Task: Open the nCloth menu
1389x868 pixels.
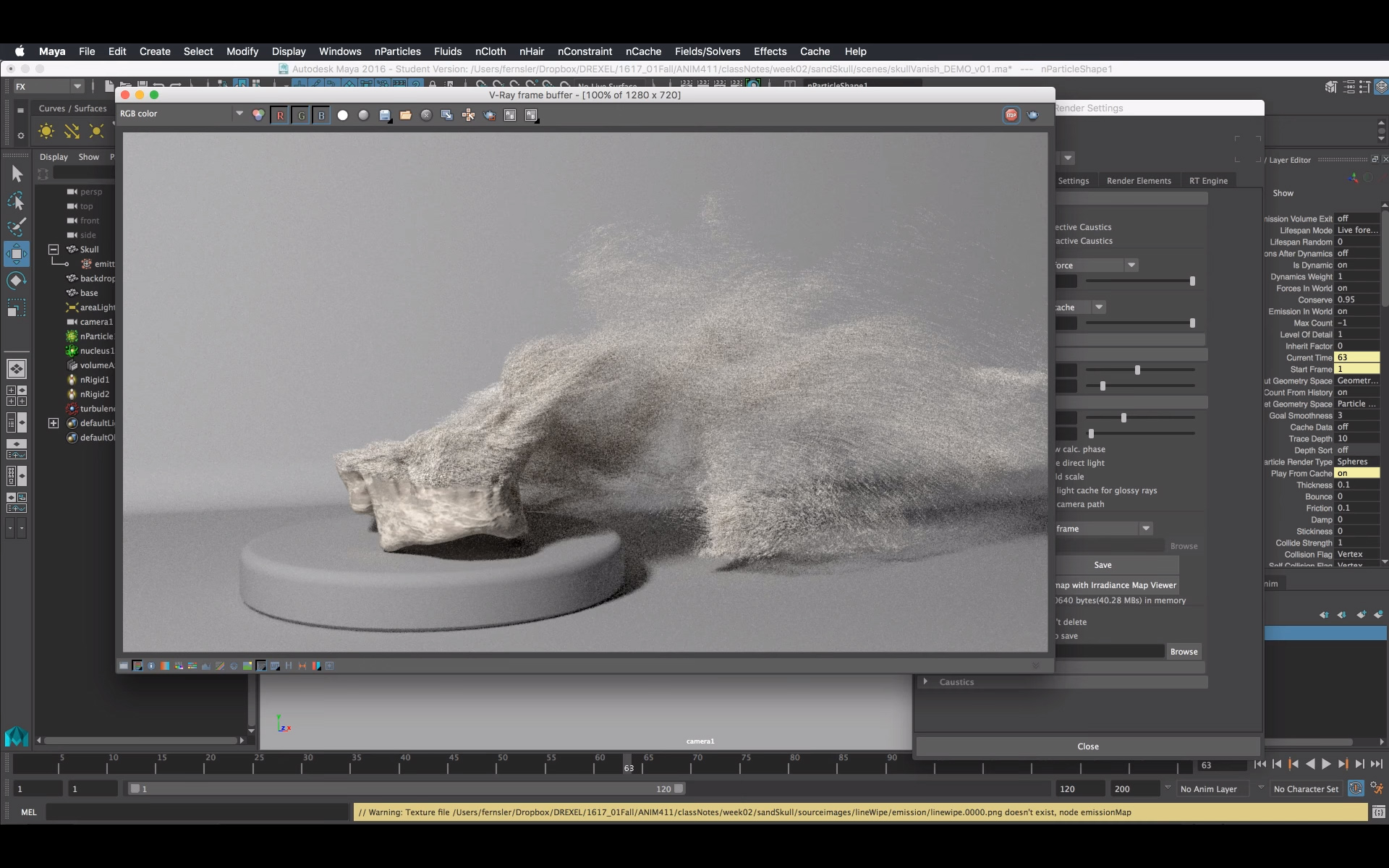Action: pyautogui.click(x=490, y=51)
